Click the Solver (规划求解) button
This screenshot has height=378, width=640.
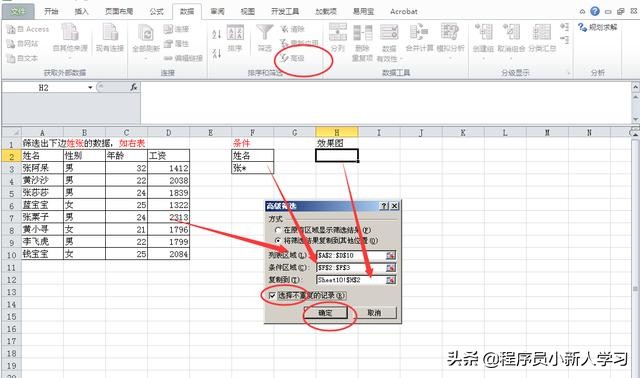click(x=598, y=27)
